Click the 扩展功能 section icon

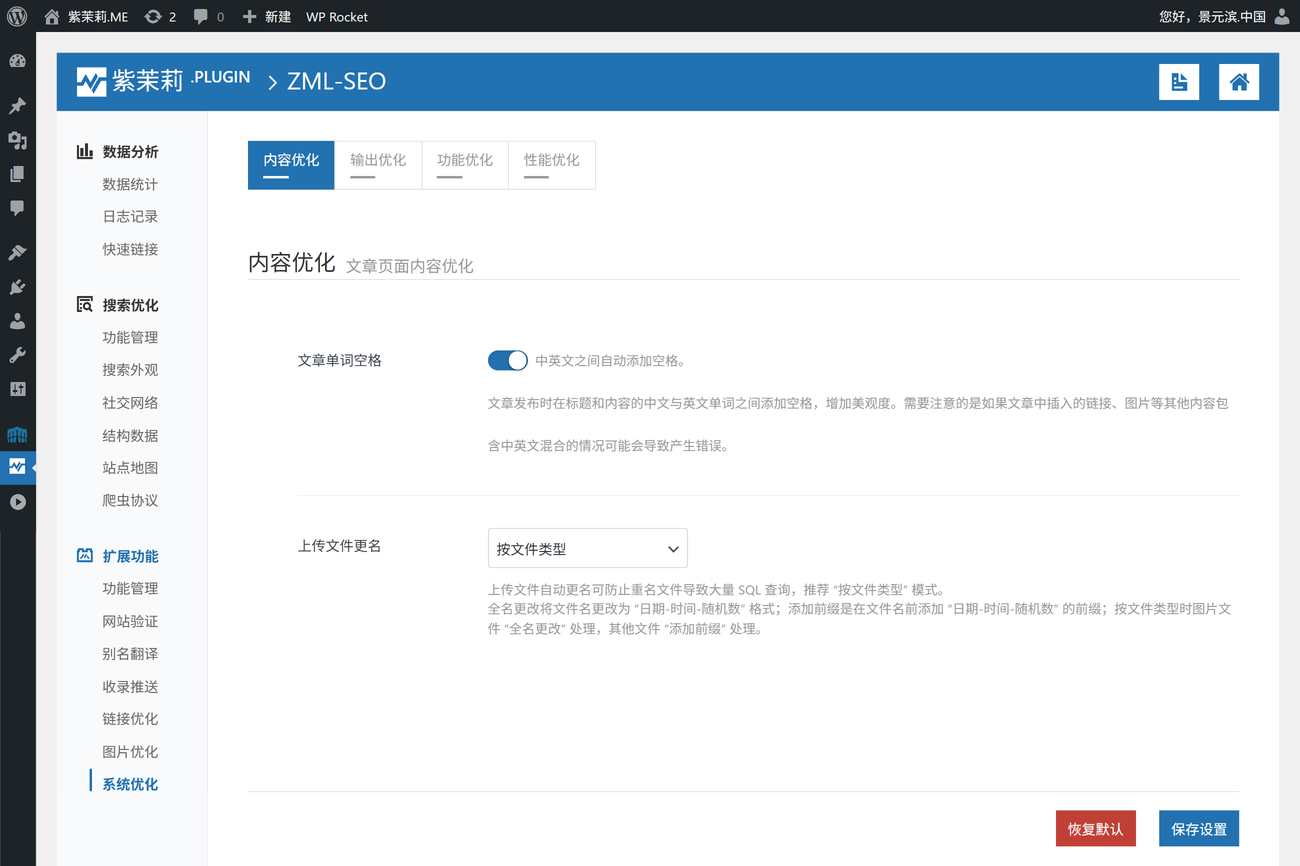coord(85,555)
